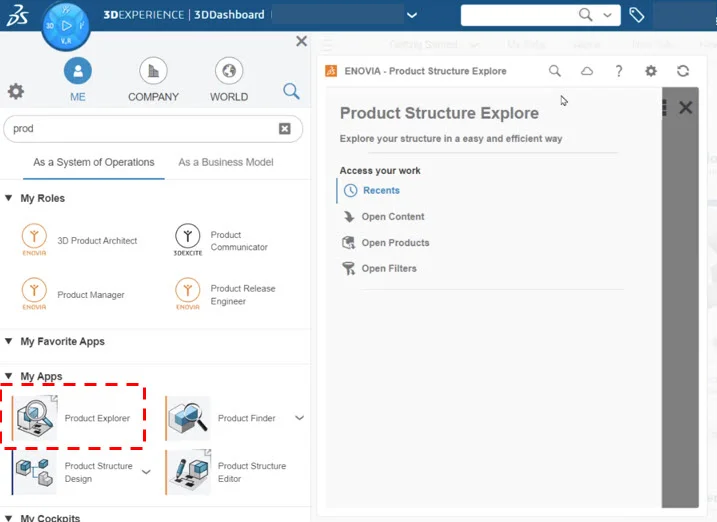This screenshot has width=717, height=522.
Task: Expand the Product Finder dropdown arrow
Action: coord(299,418)
